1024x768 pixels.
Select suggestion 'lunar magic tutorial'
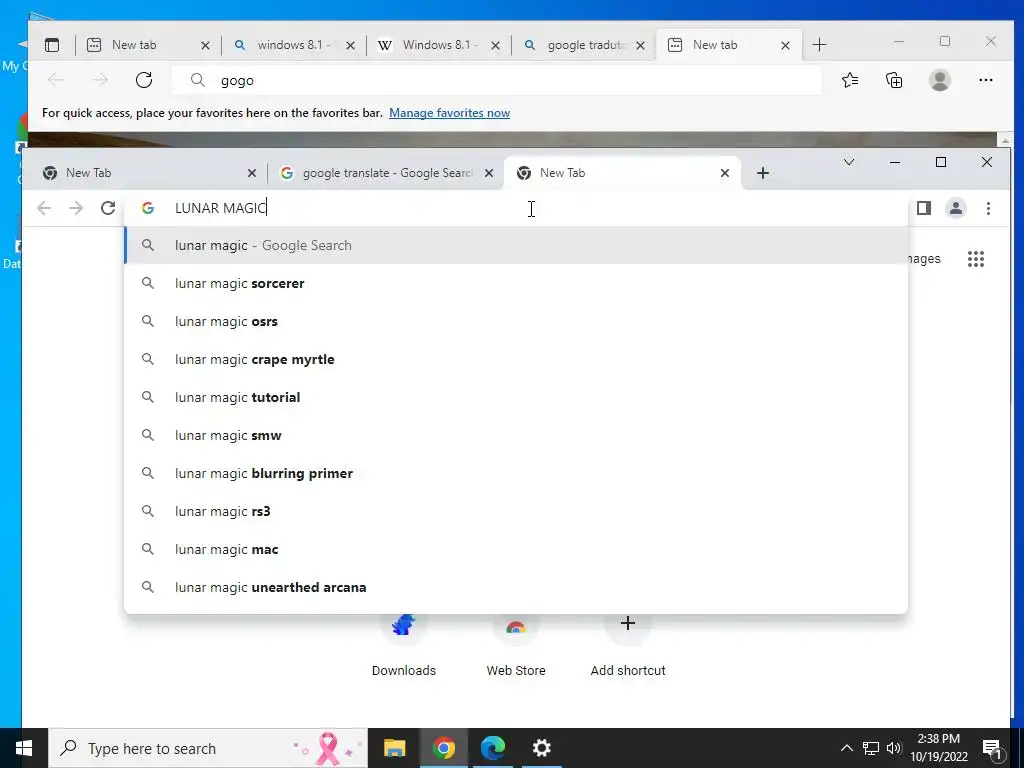pyautogui.click(x=516, y=397)
